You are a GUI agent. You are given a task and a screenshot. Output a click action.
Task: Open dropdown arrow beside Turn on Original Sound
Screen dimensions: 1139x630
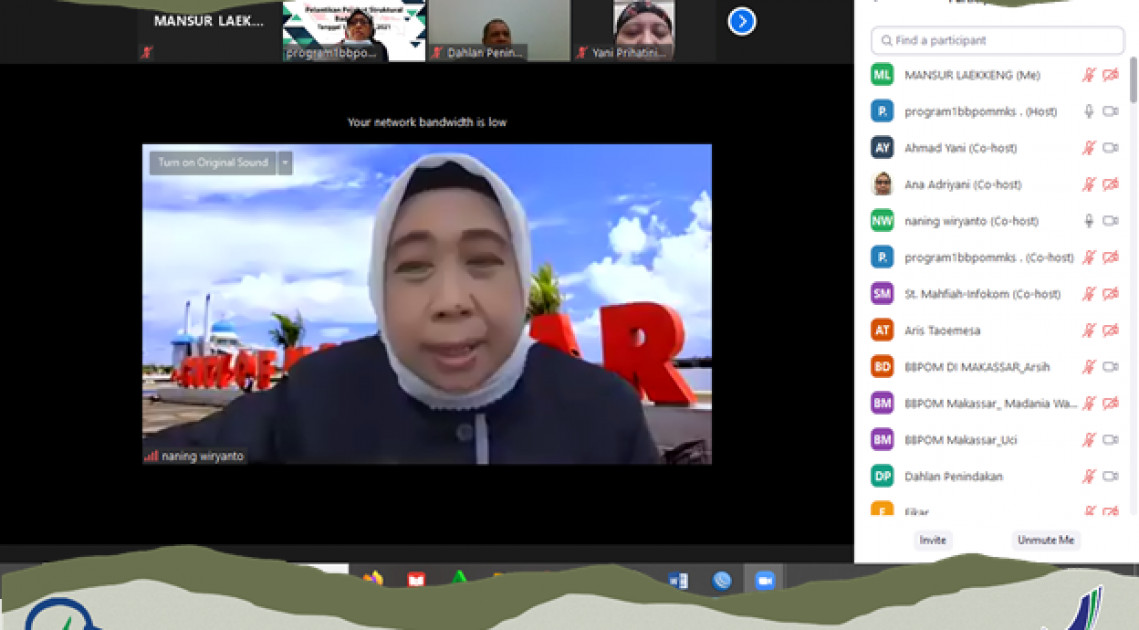pyautogui.click(x=285, y=163)
